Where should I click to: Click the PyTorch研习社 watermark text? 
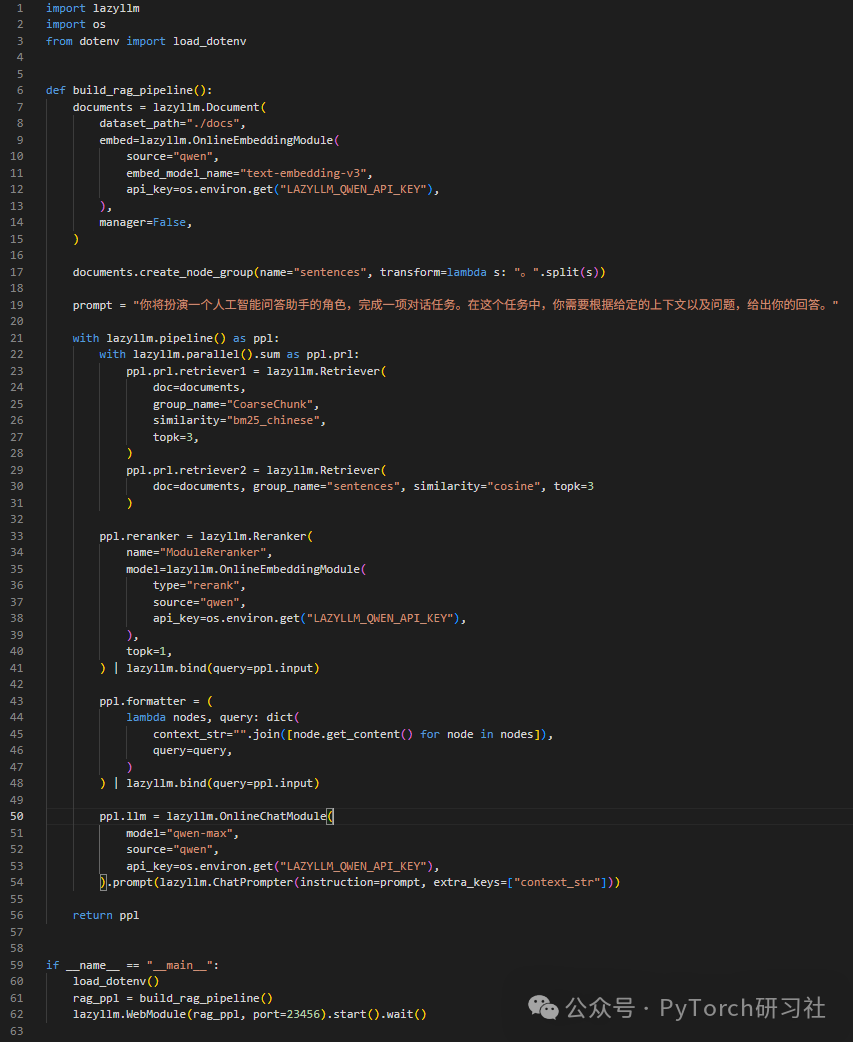(743, 1007)
